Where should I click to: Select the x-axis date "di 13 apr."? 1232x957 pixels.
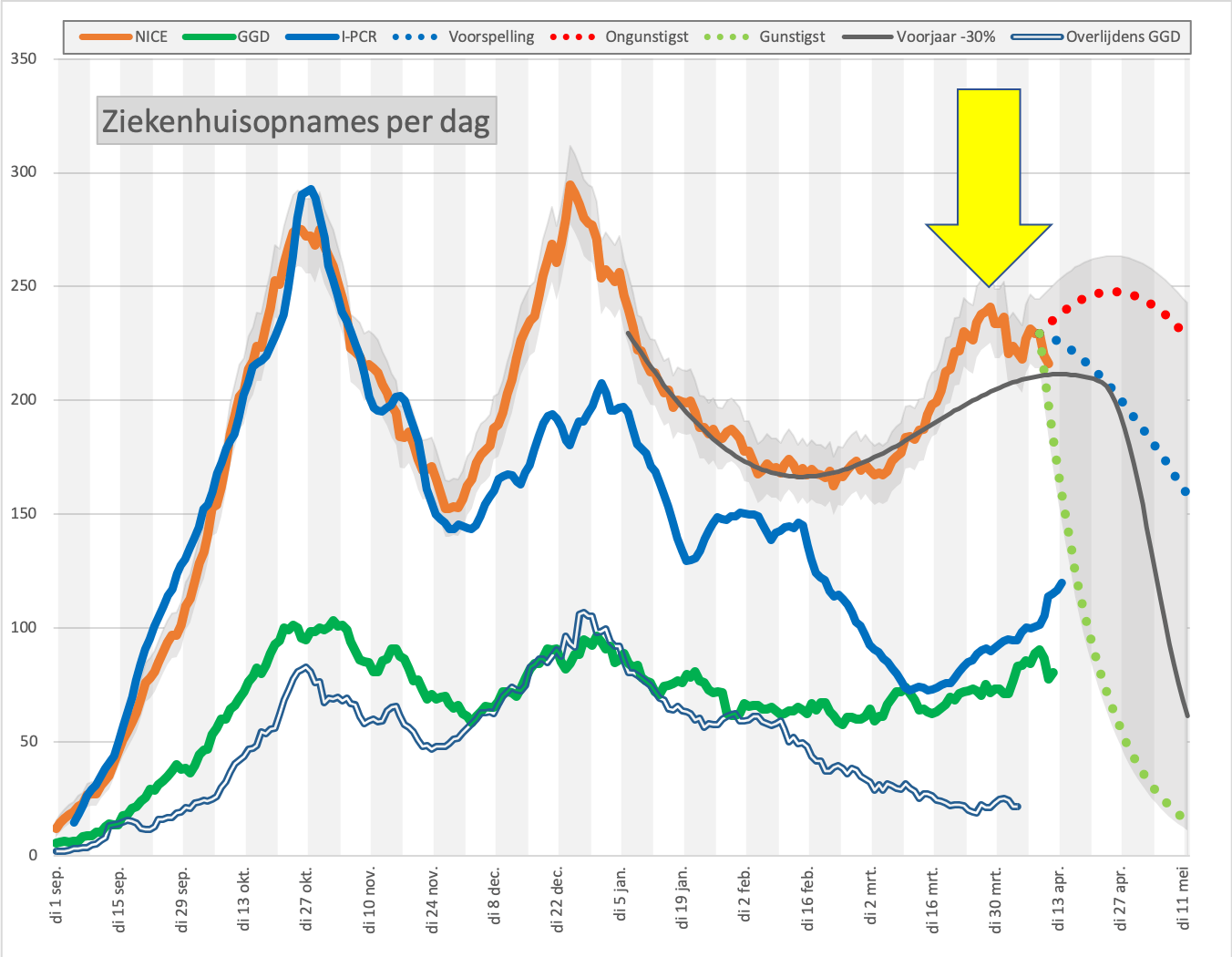click(1060, 899)
